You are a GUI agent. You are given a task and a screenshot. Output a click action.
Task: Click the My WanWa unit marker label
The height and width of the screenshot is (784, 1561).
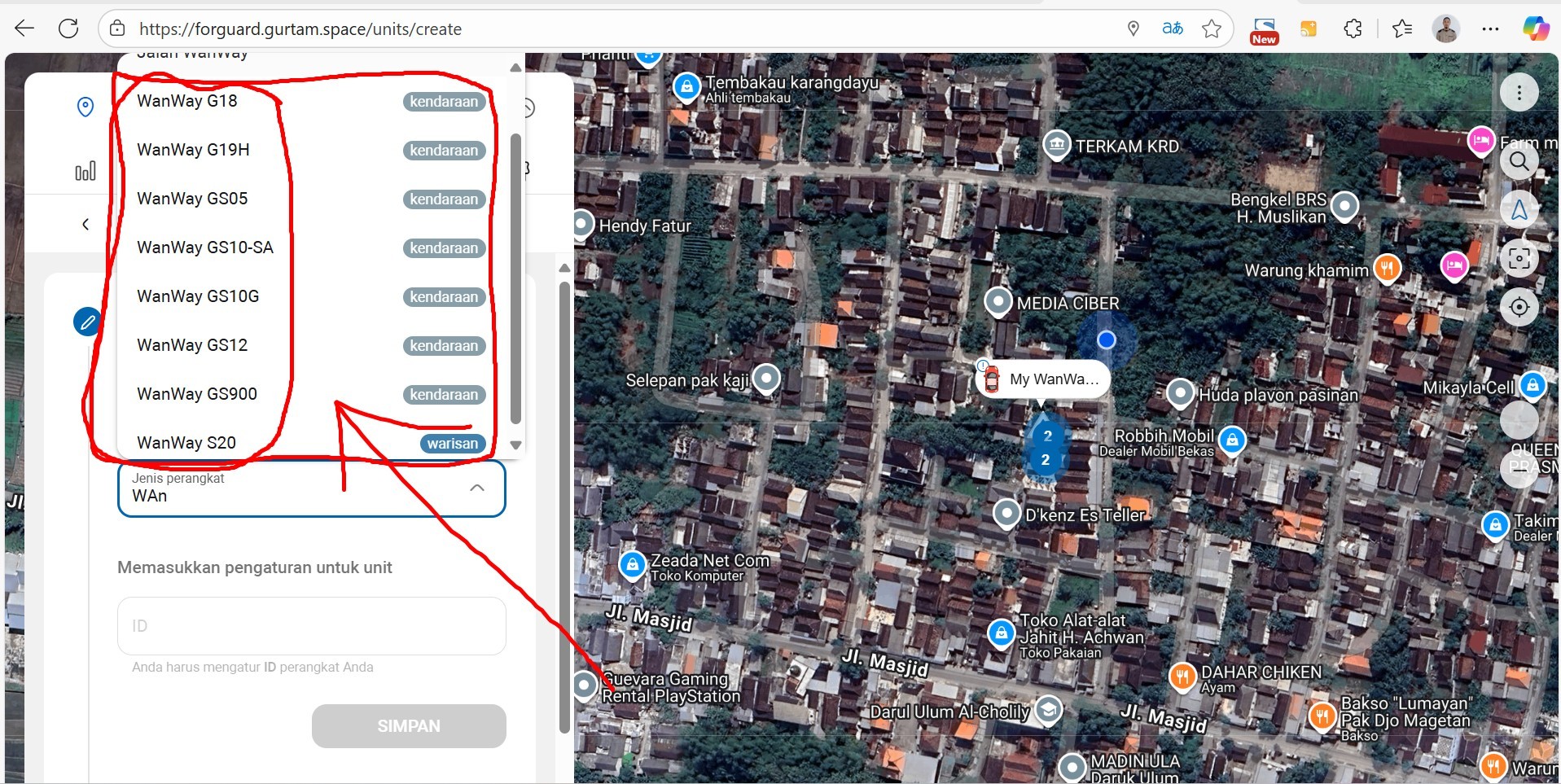tap(1053, 379)
